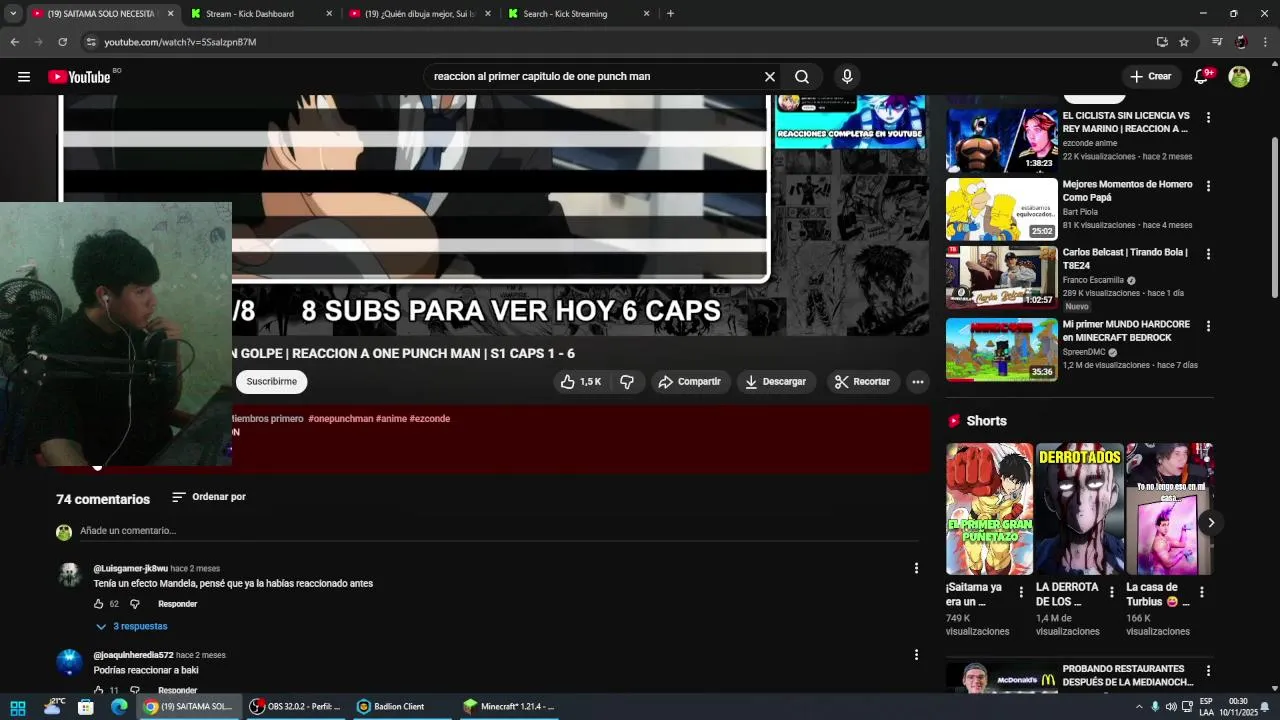
Task: Show next Shorts with the arrow
Action: click(x=1210, y=523)
